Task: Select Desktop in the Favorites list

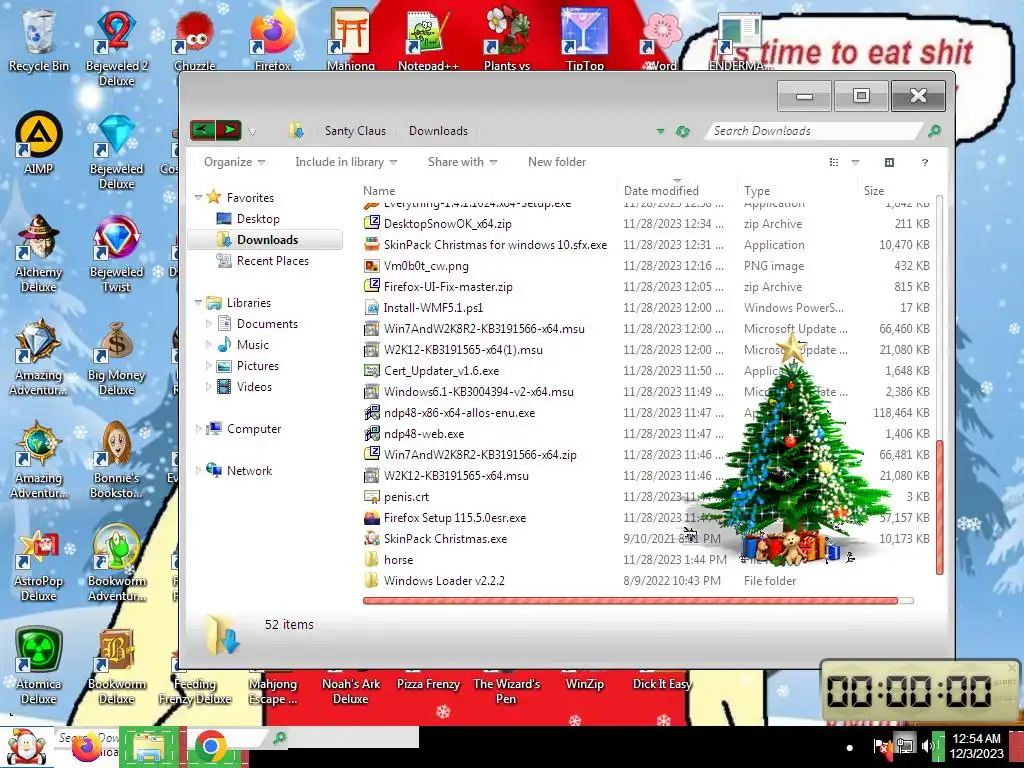Action: click(258, 219)
